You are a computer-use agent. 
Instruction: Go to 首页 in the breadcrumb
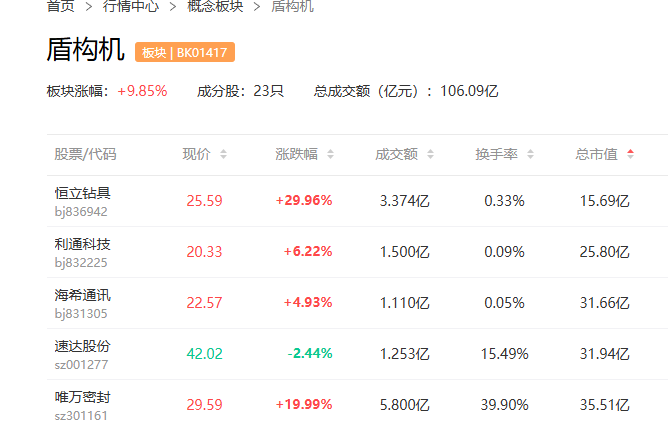pos(60,6)
